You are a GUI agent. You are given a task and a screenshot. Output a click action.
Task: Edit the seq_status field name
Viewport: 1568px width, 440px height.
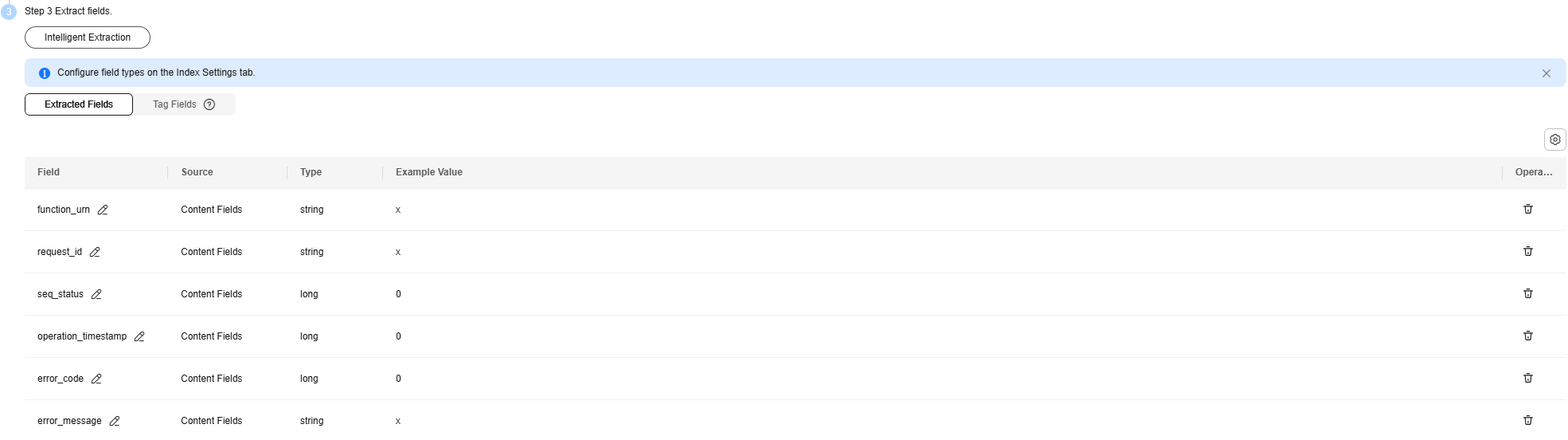[x=96, y=294]
